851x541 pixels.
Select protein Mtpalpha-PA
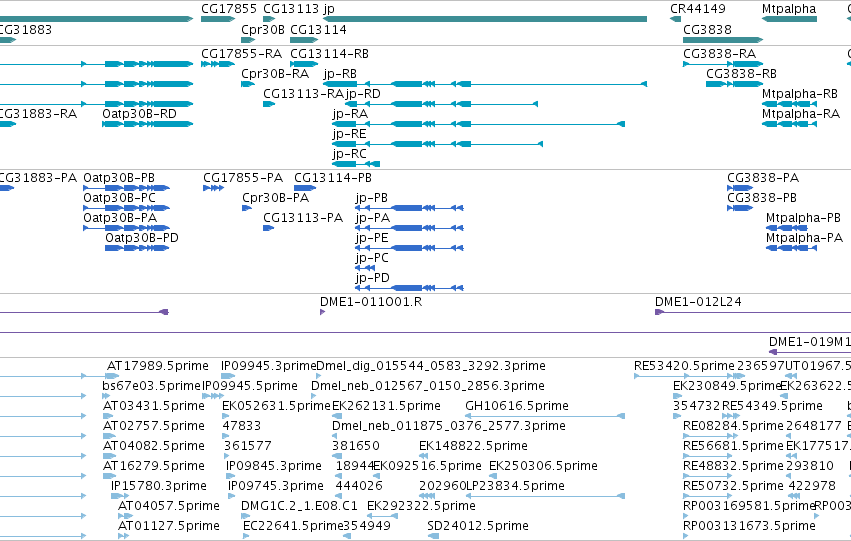pyautogui.click(x=804, y=238)
